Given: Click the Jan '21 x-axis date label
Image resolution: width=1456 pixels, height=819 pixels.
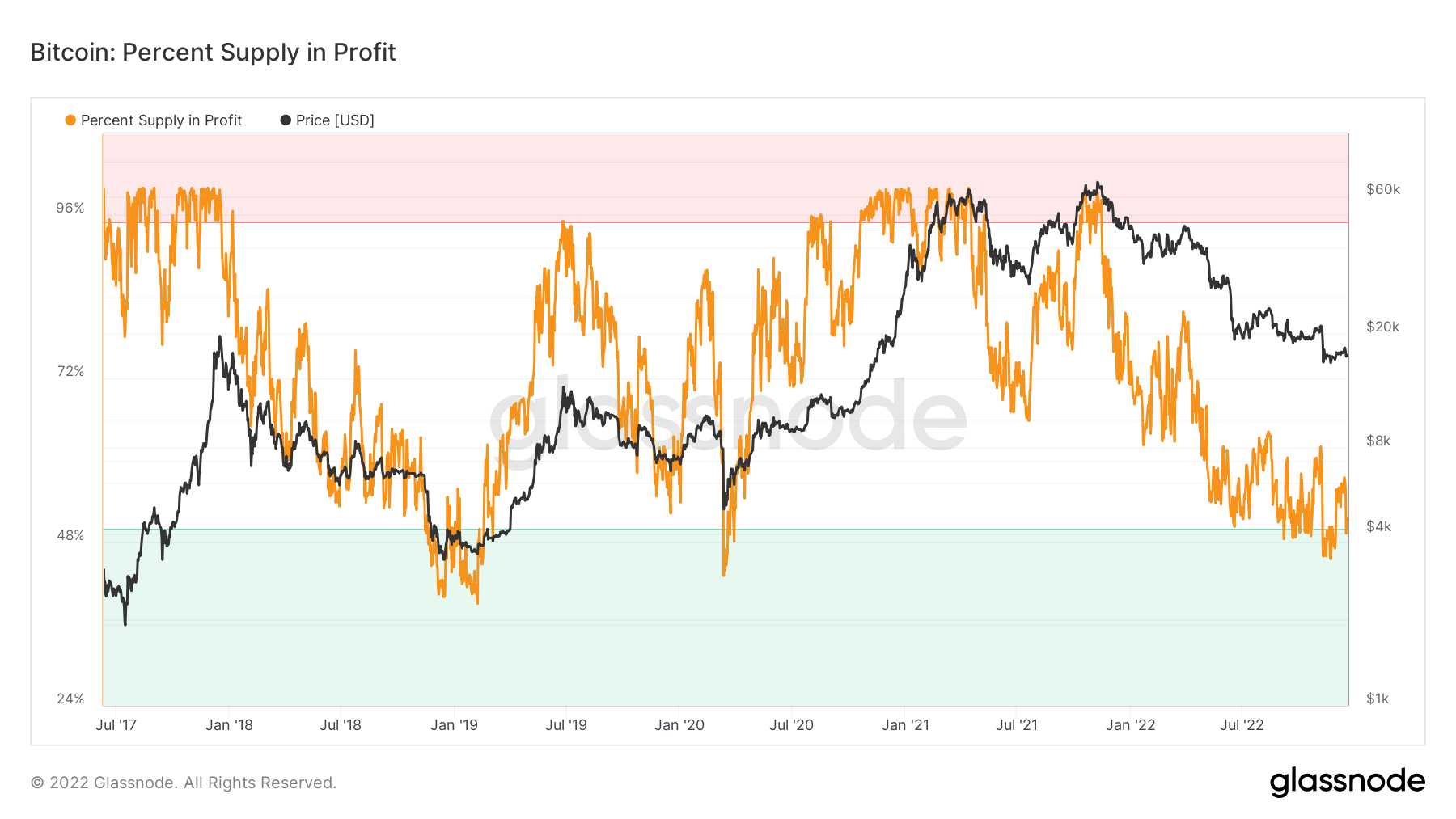Looking at the screenshot, I should (905, 725).
